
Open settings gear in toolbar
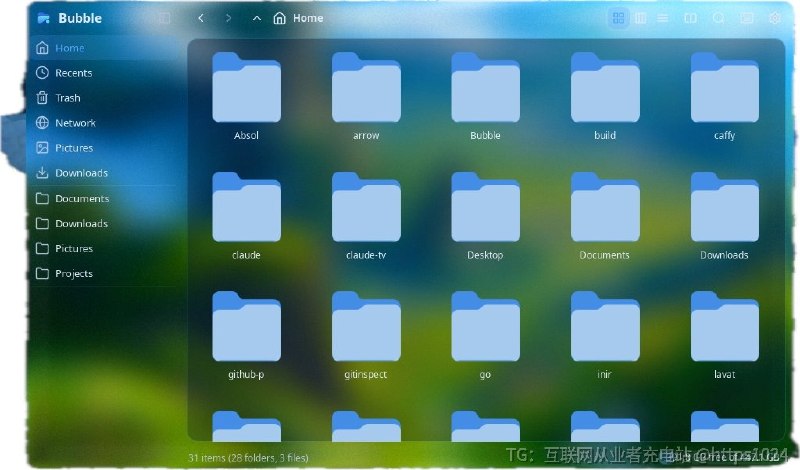pos(774,18)
